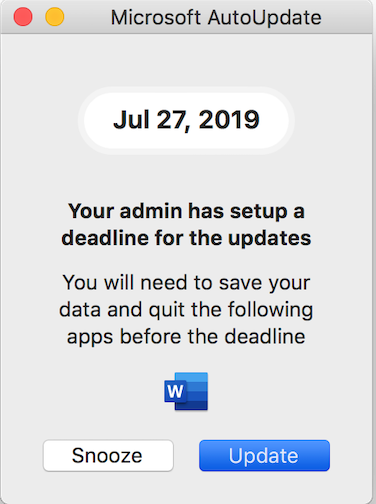Click the month Jul in deadline date

131,120
